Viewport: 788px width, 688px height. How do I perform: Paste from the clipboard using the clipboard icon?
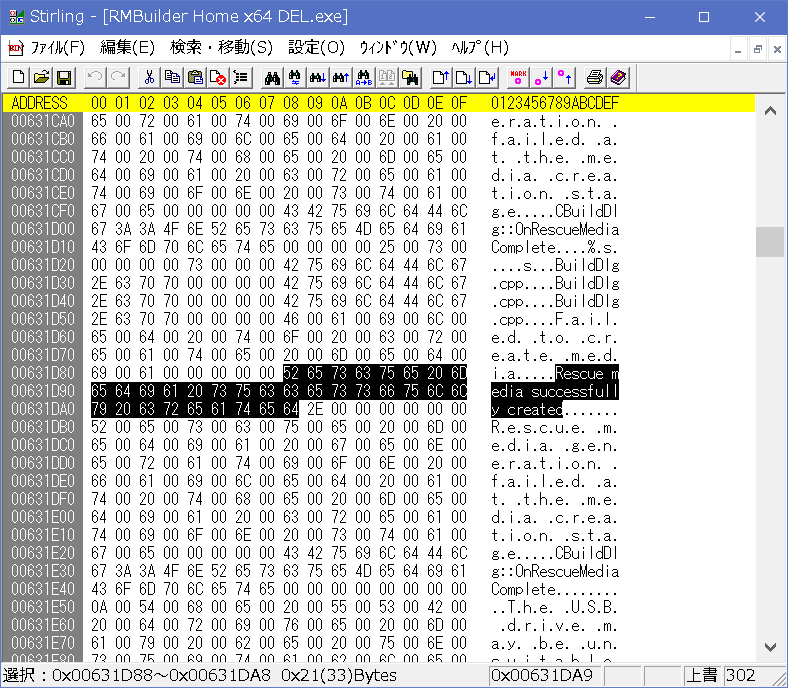pos(195,77)
